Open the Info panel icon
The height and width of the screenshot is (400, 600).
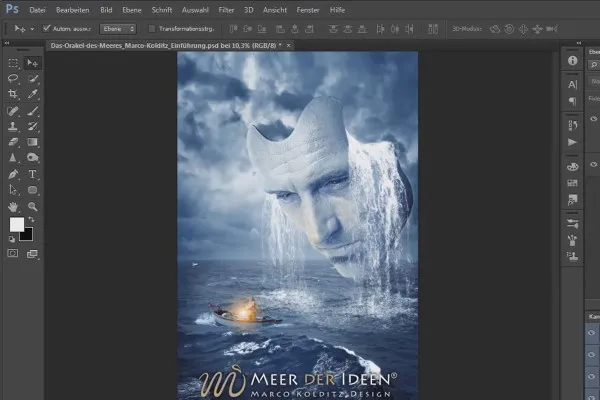tap(572, 61)
